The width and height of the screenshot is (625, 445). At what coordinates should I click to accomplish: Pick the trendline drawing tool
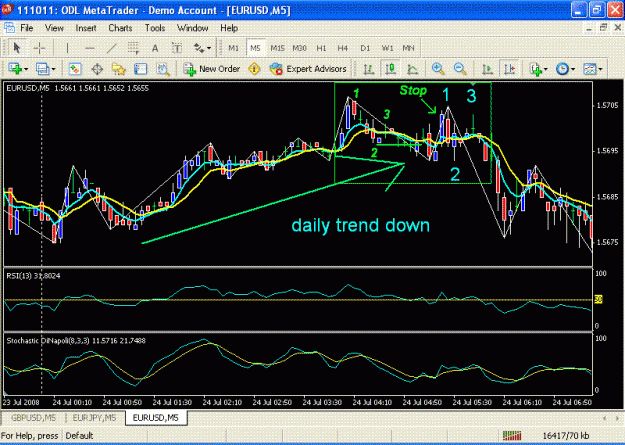click(x=112, y=48)
